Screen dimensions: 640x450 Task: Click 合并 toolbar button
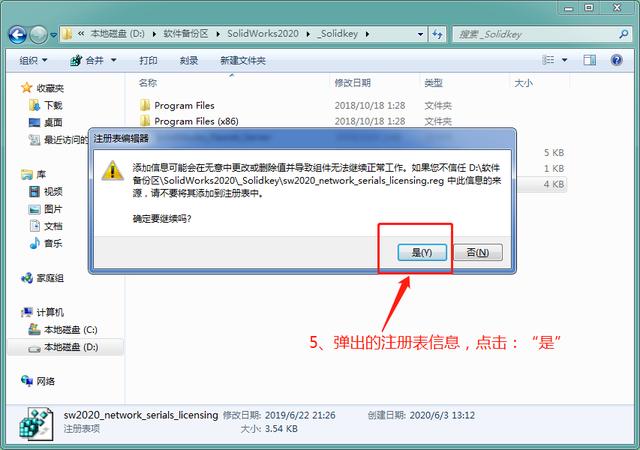pyautogui.click(x=87, y=60)
